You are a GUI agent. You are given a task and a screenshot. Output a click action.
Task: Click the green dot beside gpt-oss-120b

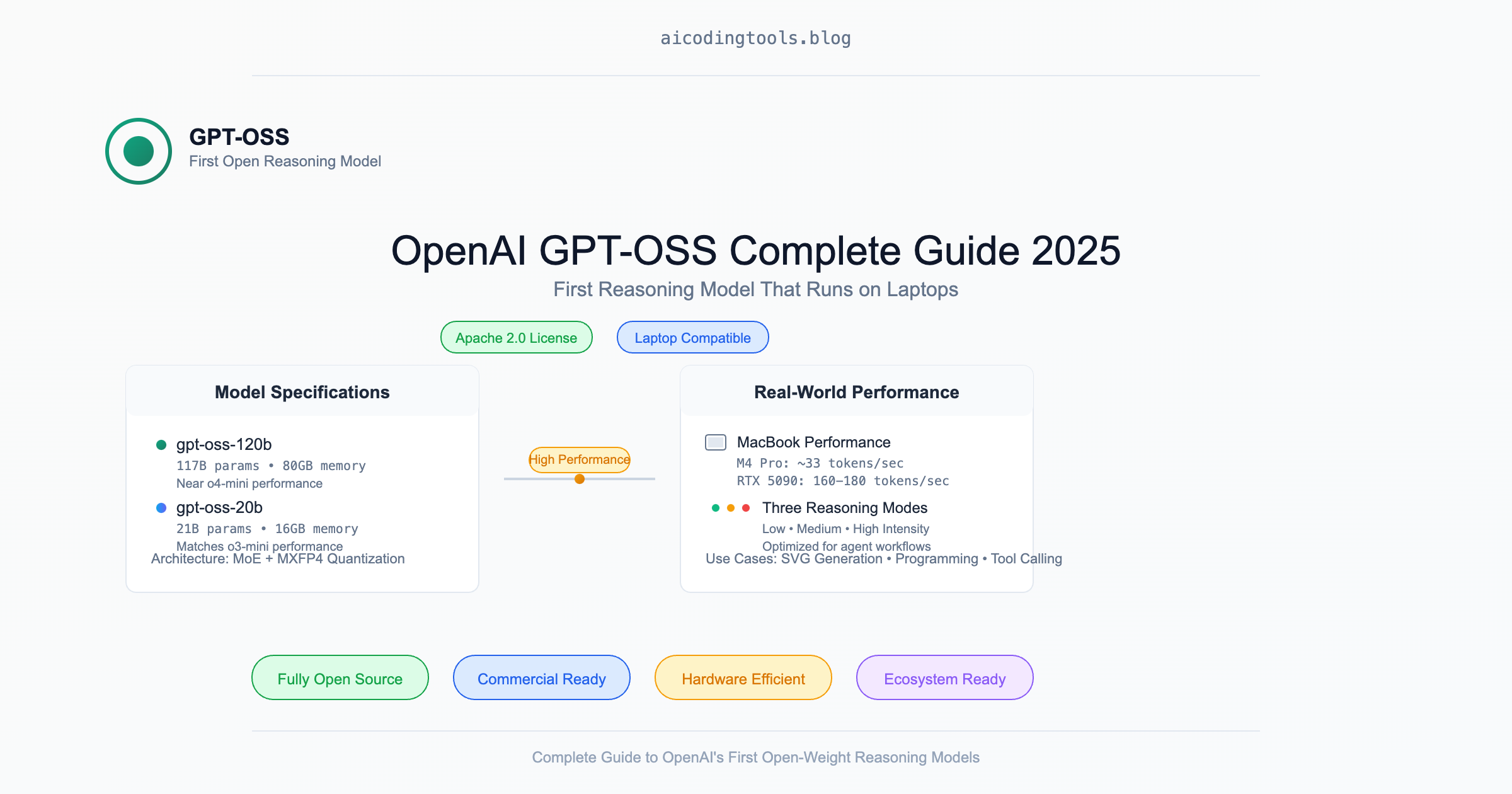click(x=161, y=445)
